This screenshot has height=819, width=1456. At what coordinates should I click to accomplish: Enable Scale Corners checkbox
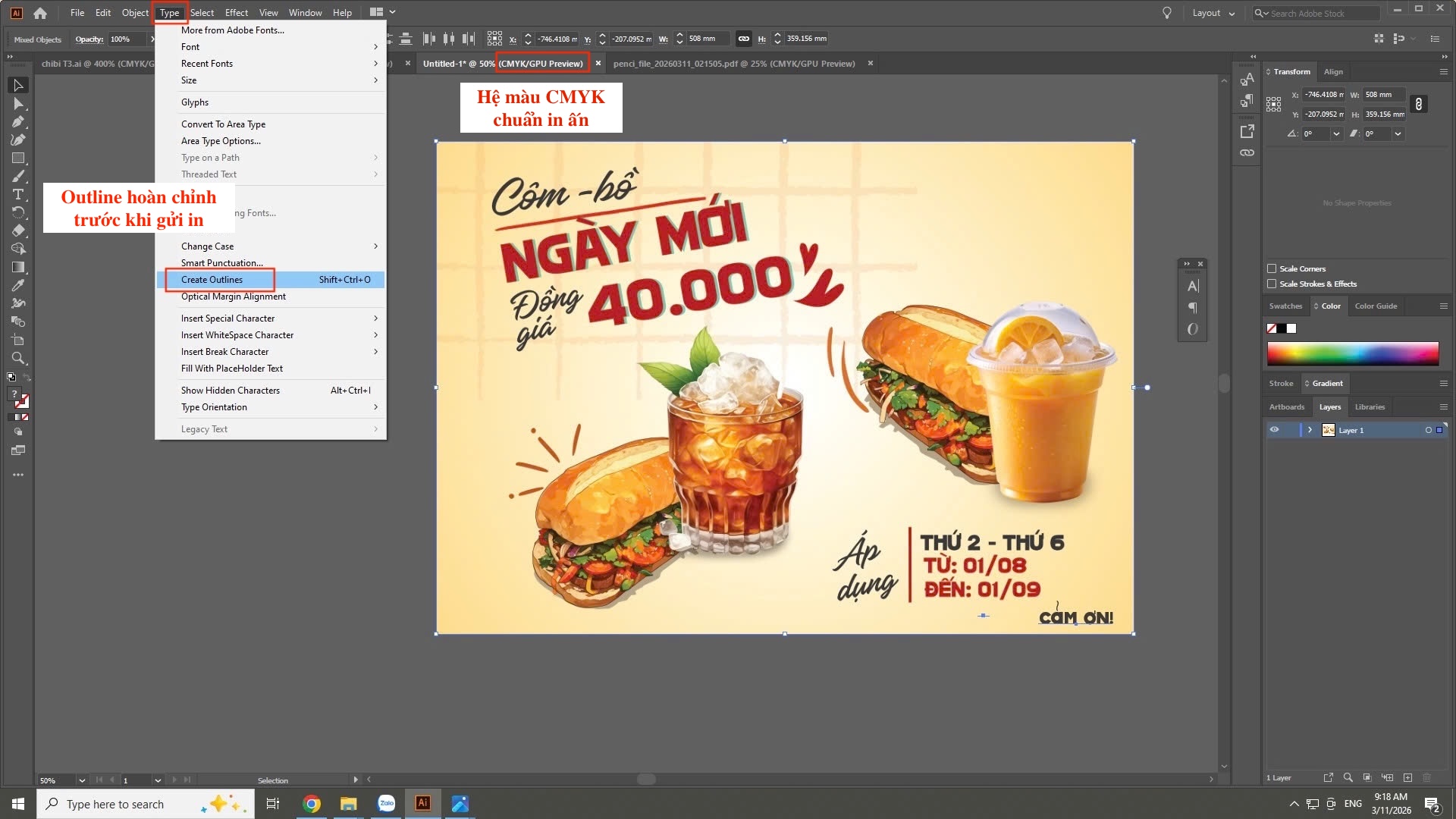1272,268
